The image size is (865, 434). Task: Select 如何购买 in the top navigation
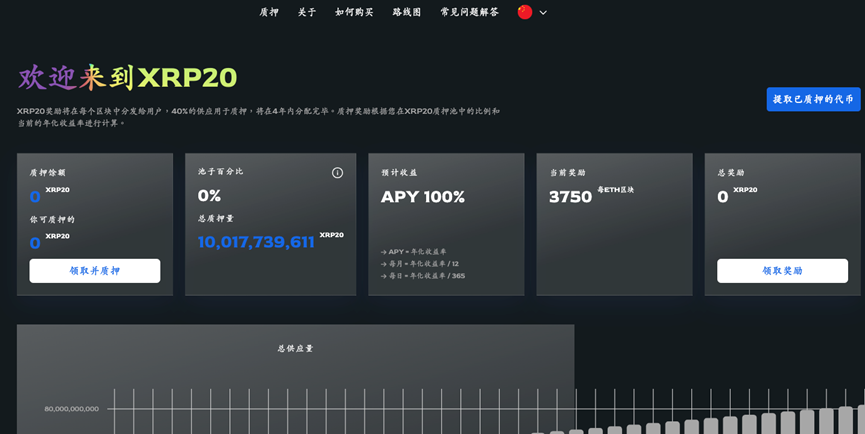point(354,12)
